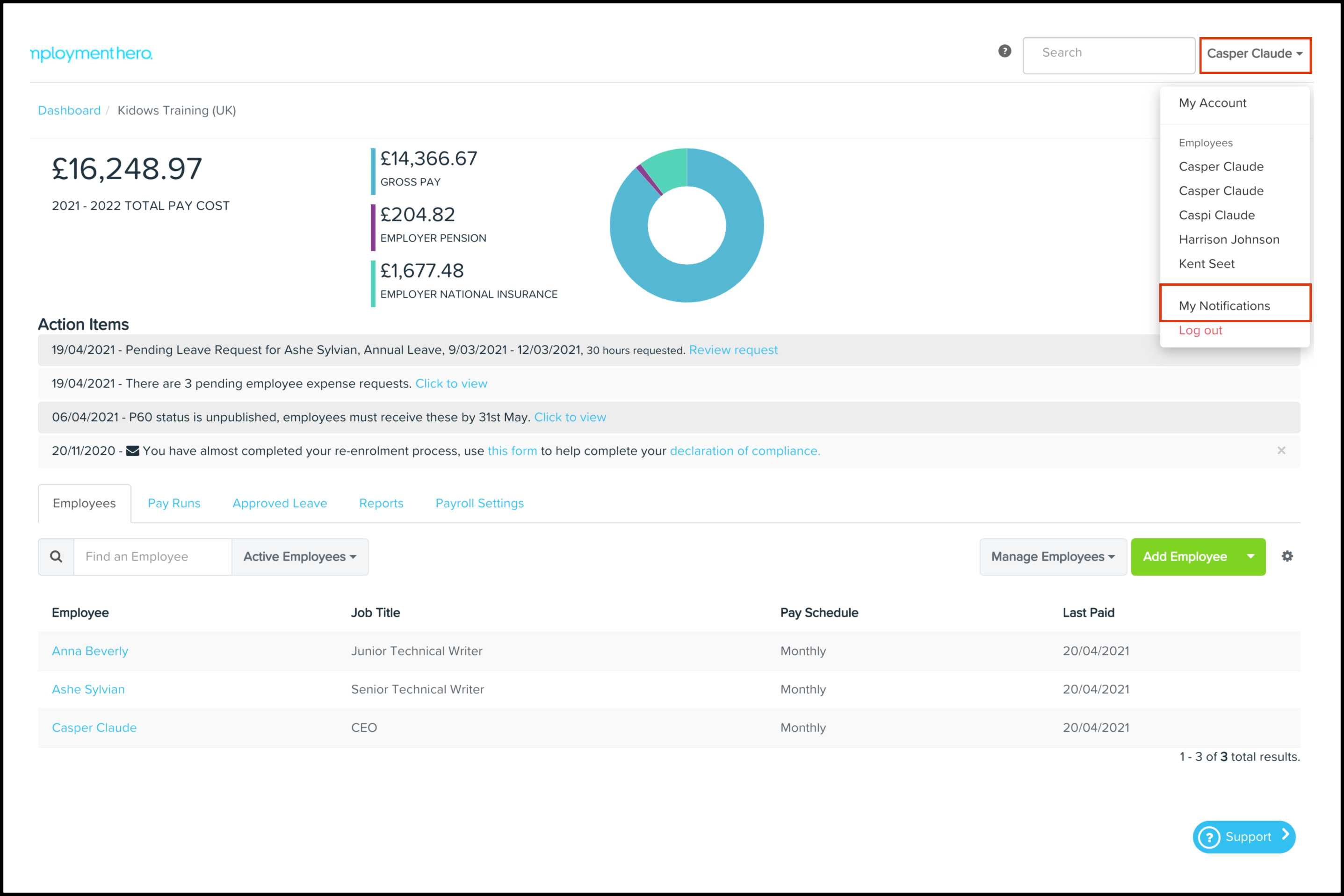Click the Review request link

[733, 350]
